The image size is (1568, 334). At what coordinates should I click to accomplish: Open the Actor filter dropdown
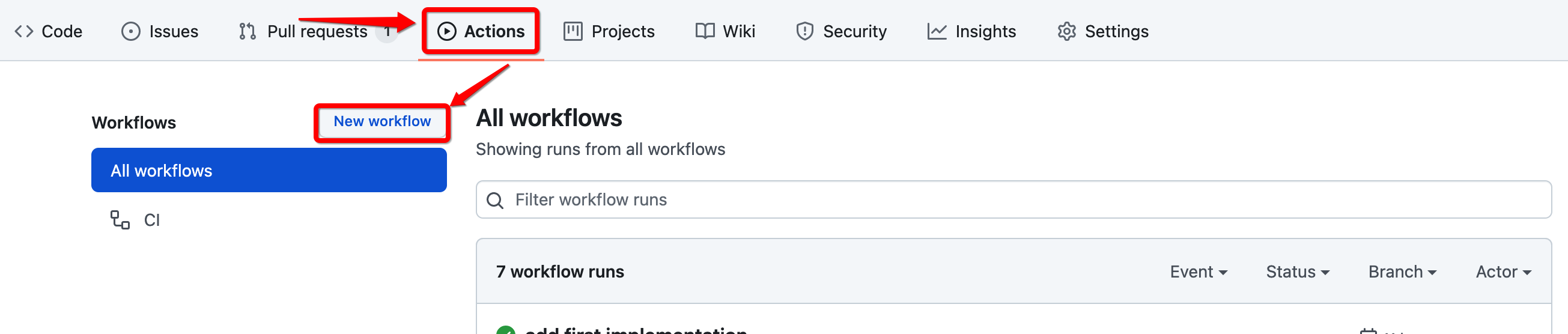pos(1503,272)
